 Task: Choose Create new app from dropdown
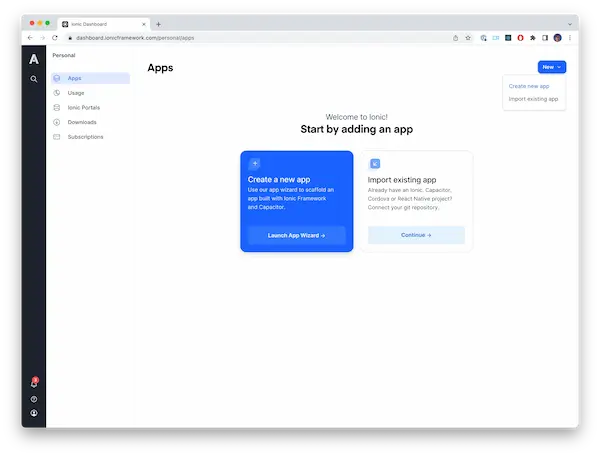point(529,86)
